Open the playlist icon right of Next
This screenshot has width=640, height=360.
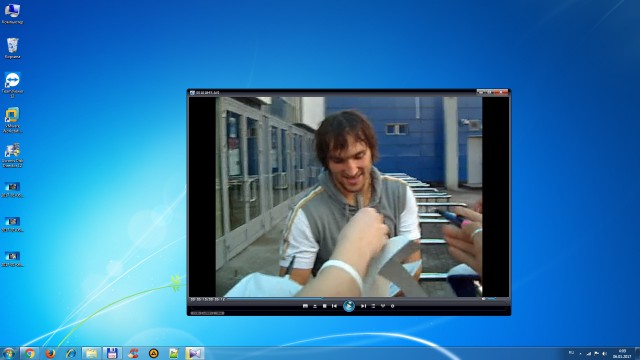[x=373, y=306]
